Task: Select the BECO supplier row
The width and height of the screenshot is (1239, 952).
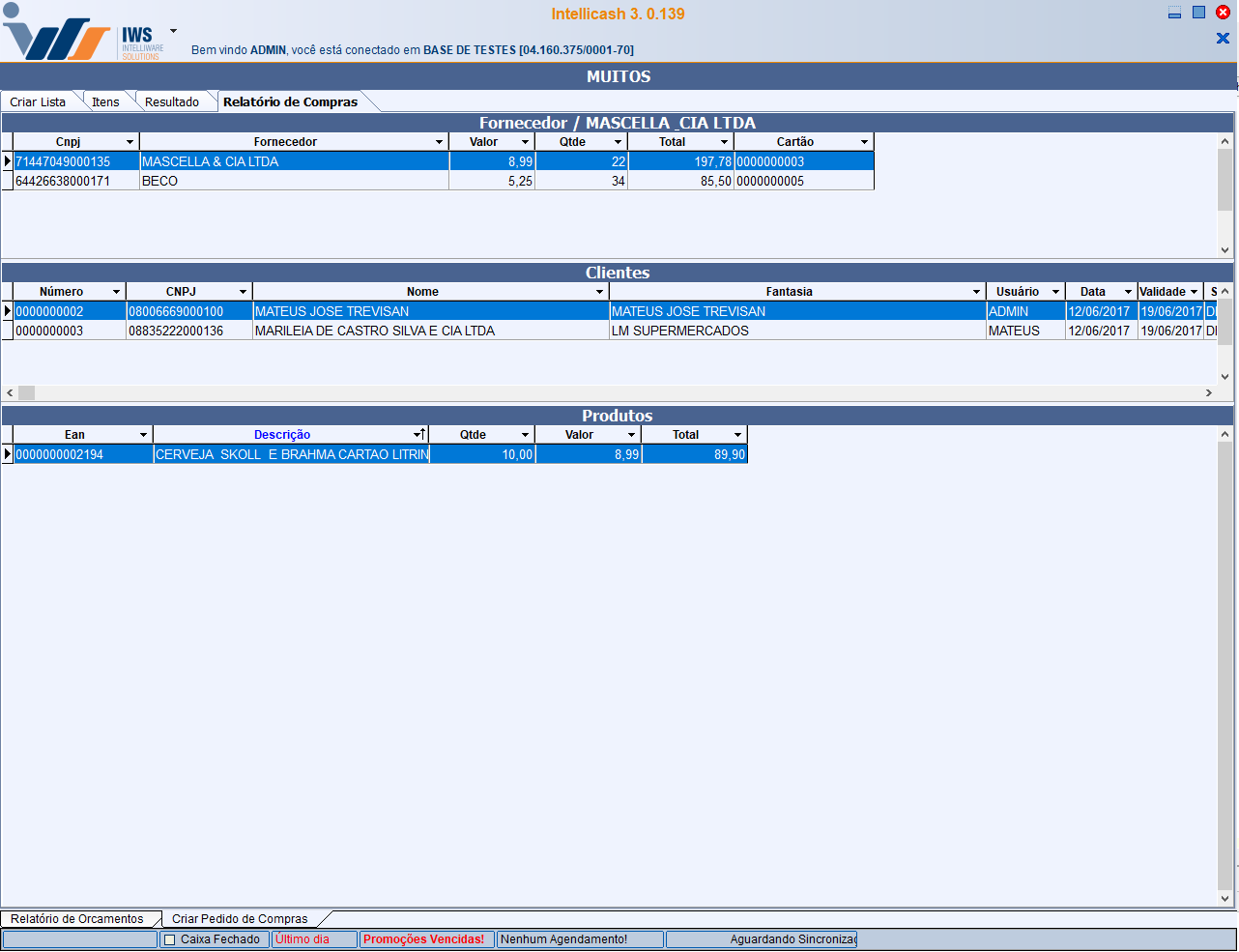Action: click(290, 182)
